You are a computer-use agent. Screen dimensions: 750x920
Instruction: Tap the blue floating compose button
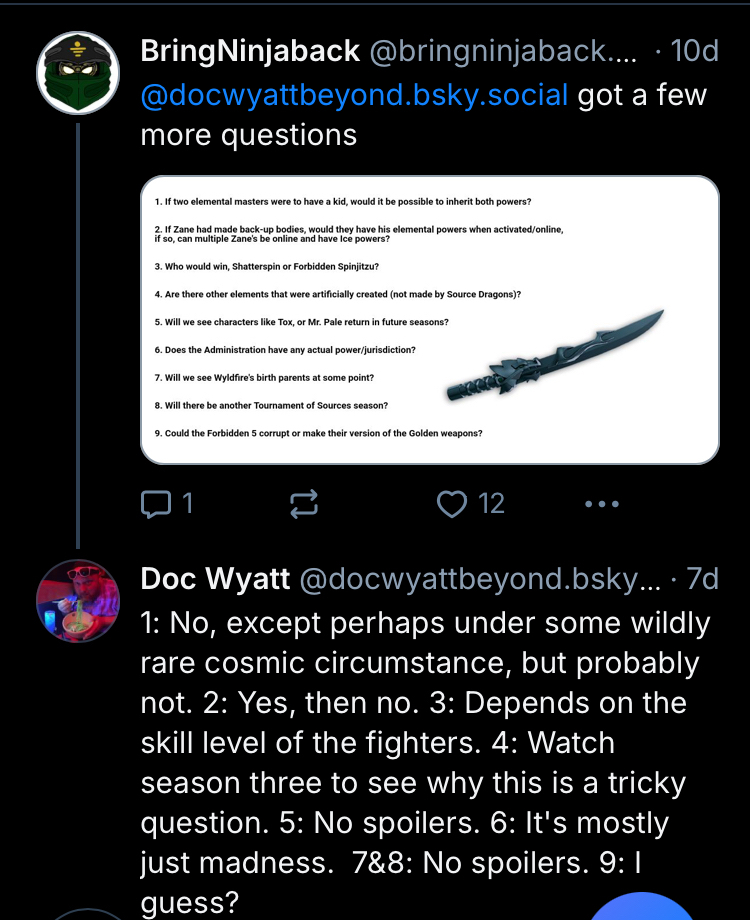click(x=640, y=905)
